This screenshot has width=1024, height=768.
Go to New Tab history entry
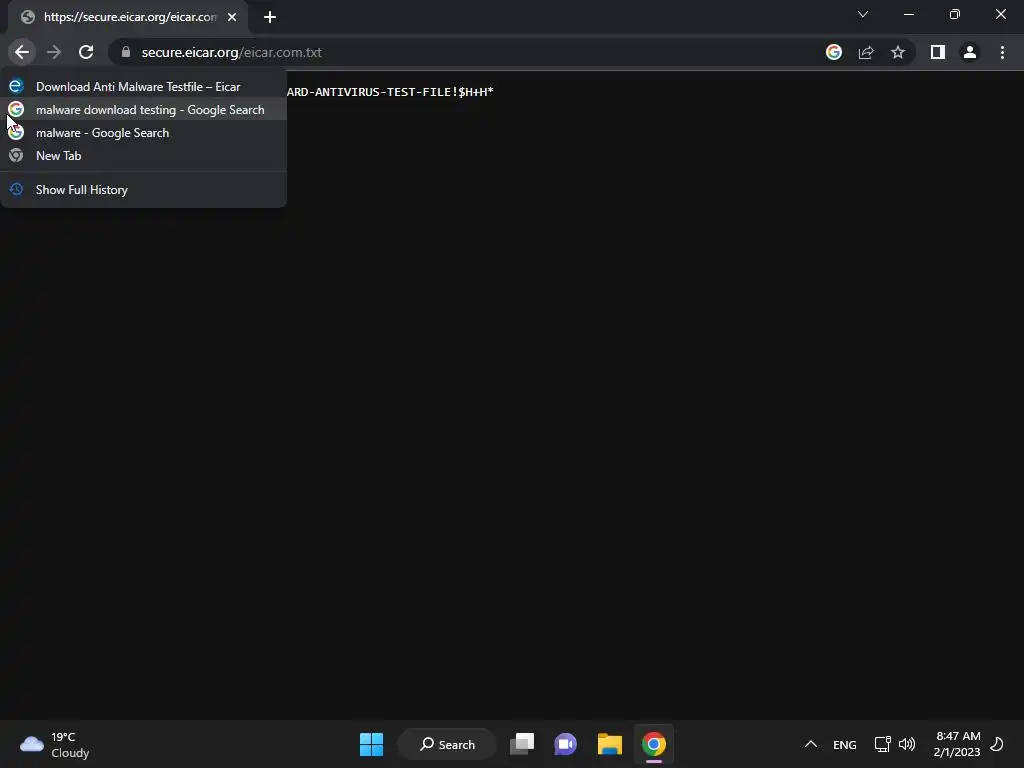(x=144, y=155)
